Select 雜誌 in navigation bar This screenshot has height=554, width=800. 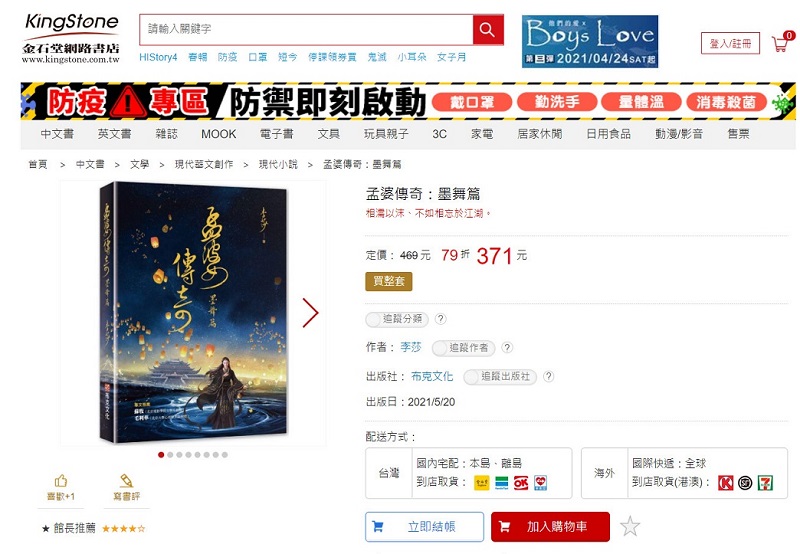tap(166, 134)
